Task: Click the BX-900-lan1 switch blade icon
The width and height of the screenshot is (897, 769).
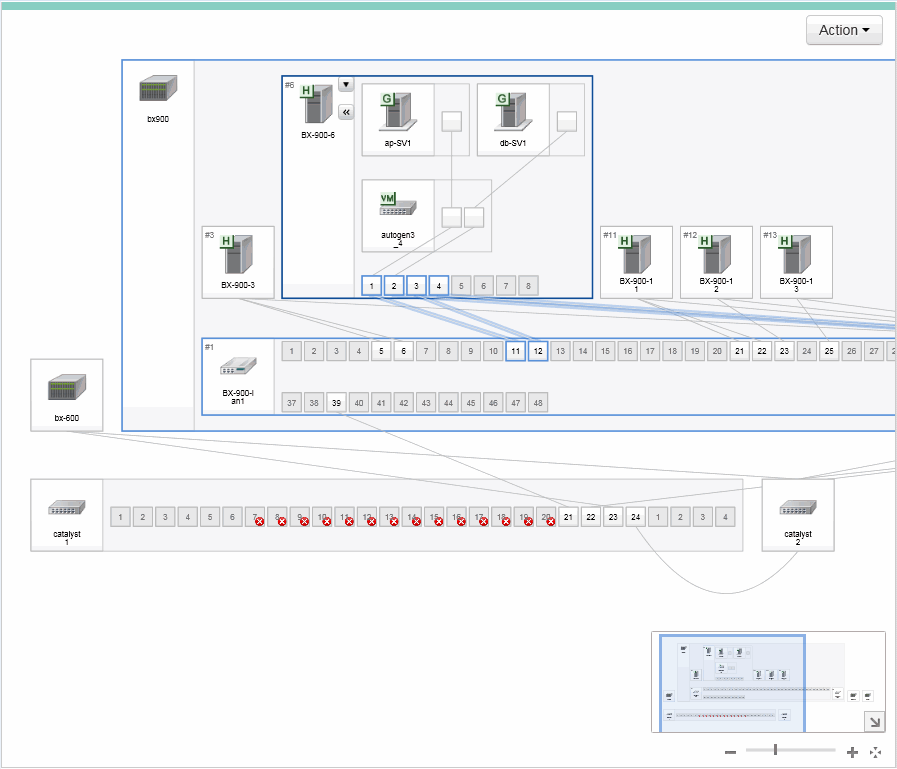Action: click(x=238, y=367)
